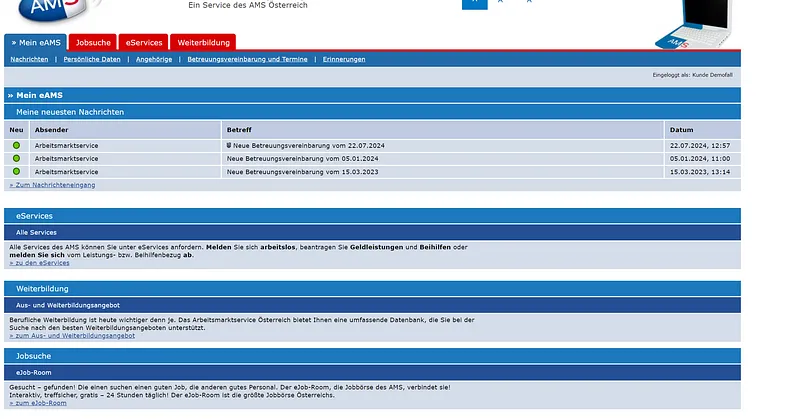Click the AMS laptop image
The height and width of the screenshot is (419, 786).
694,24
